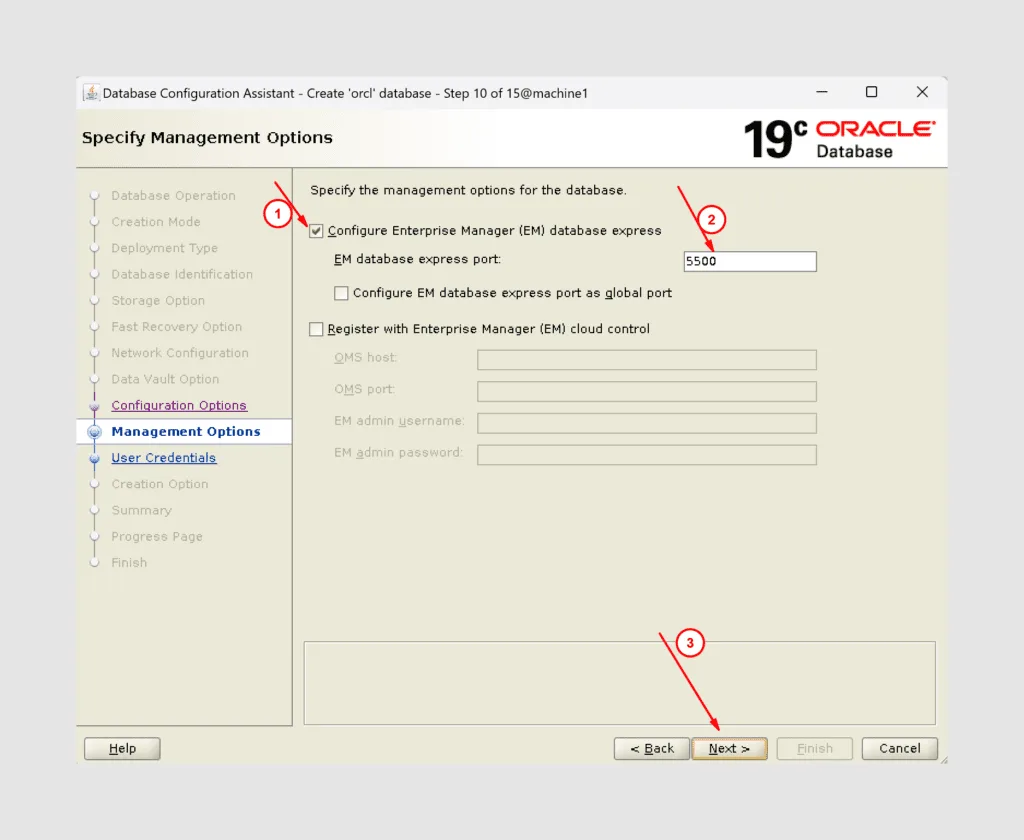Click the Management Options step bullet icon
This screenshot has height=840, width=1024.
[95, 432]
